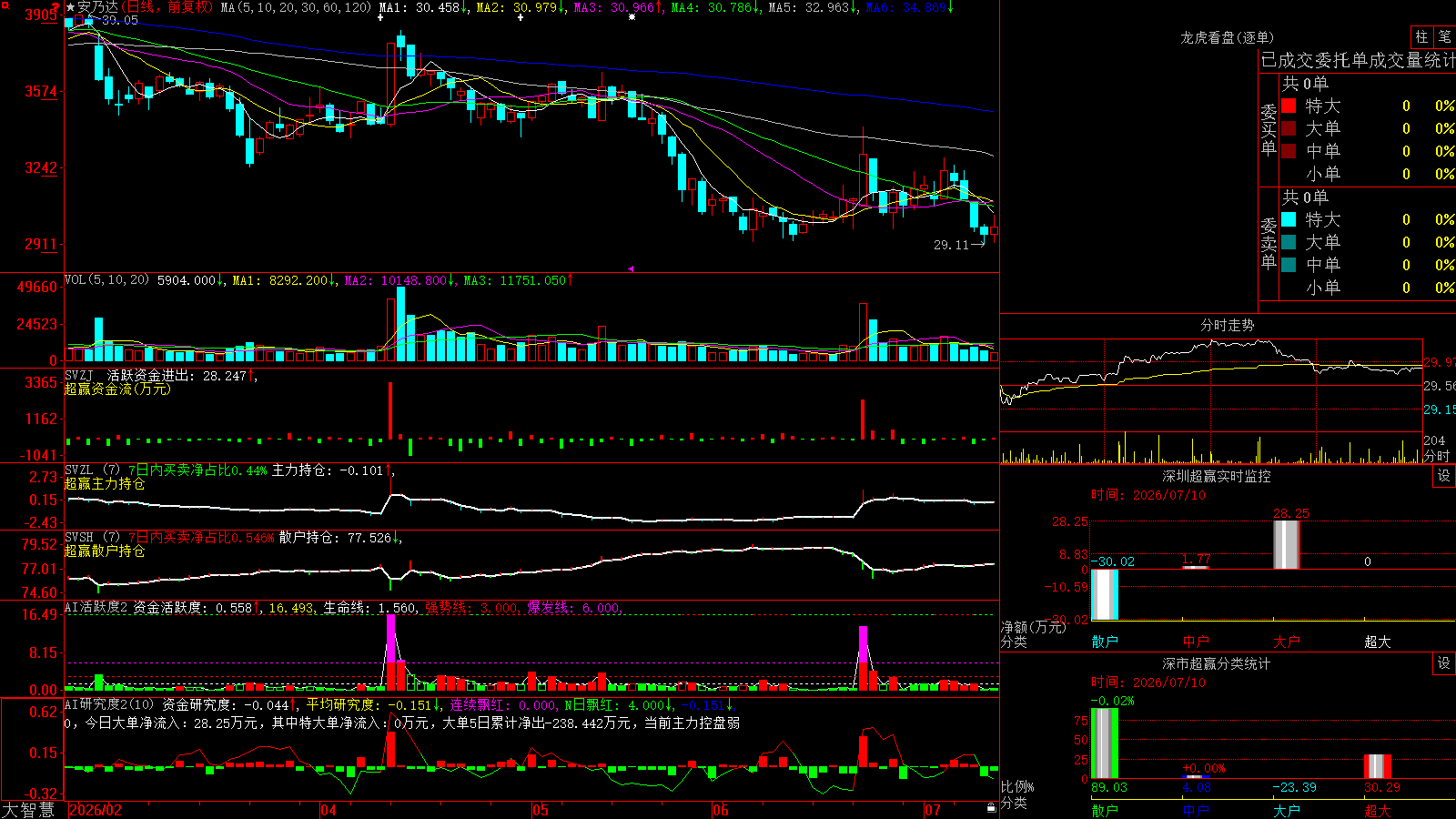Image resolution: width=1456 pixels, height=819 pixels.
Task: Click the 29.97 price on 分时走势 axis
Action: coord(1440,362)
